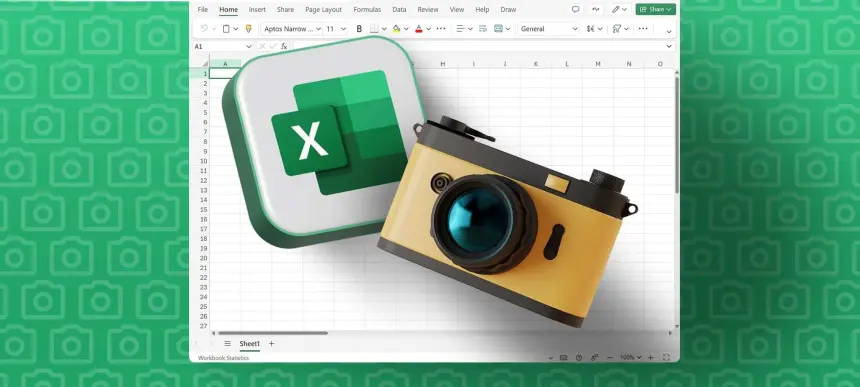Click the Editing mode pencil icon
The width and height of the screenshot is (860, 387).
pyautogui.click(x=616, y=9)
